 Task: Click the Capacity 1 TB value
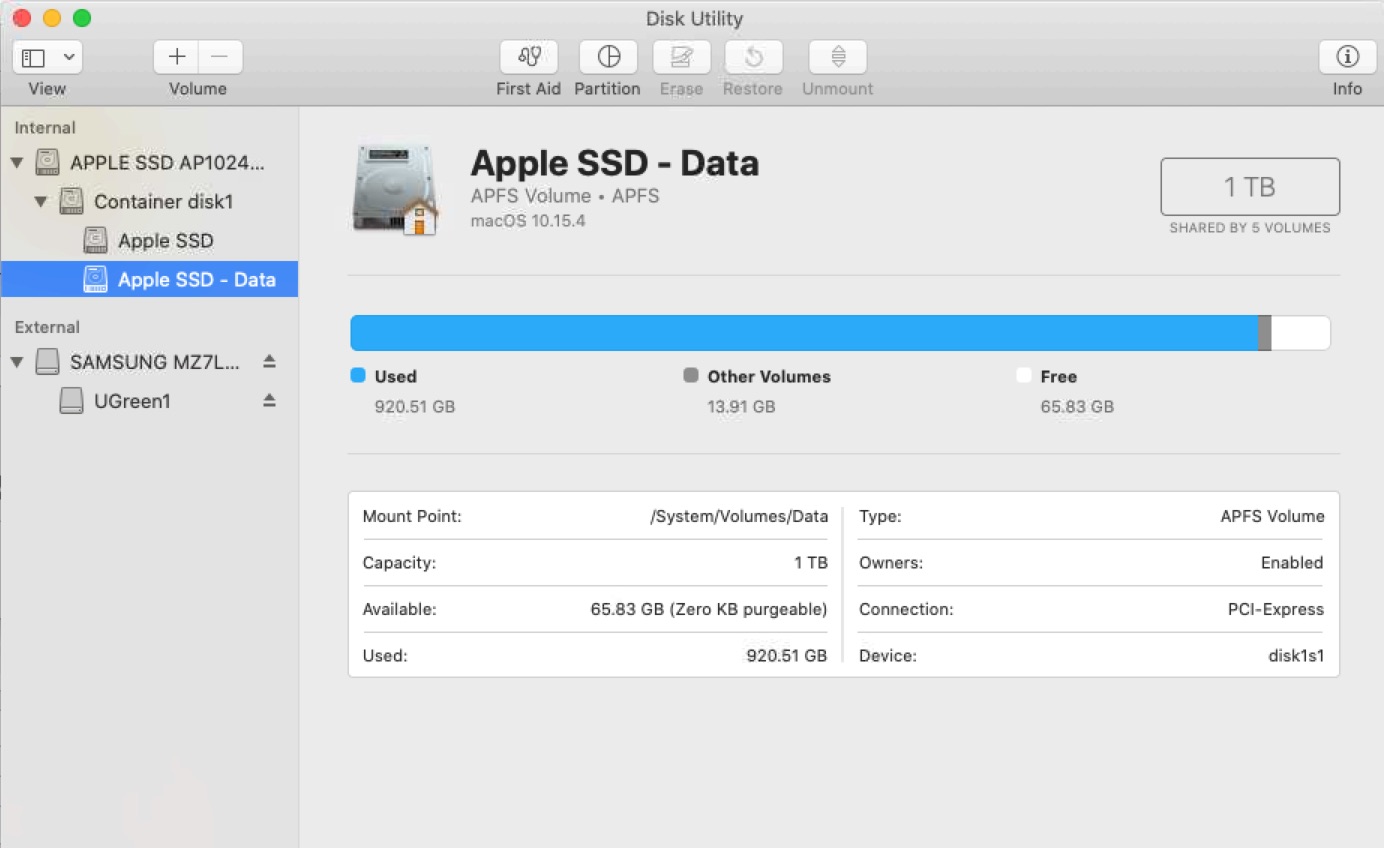(811, 563)
